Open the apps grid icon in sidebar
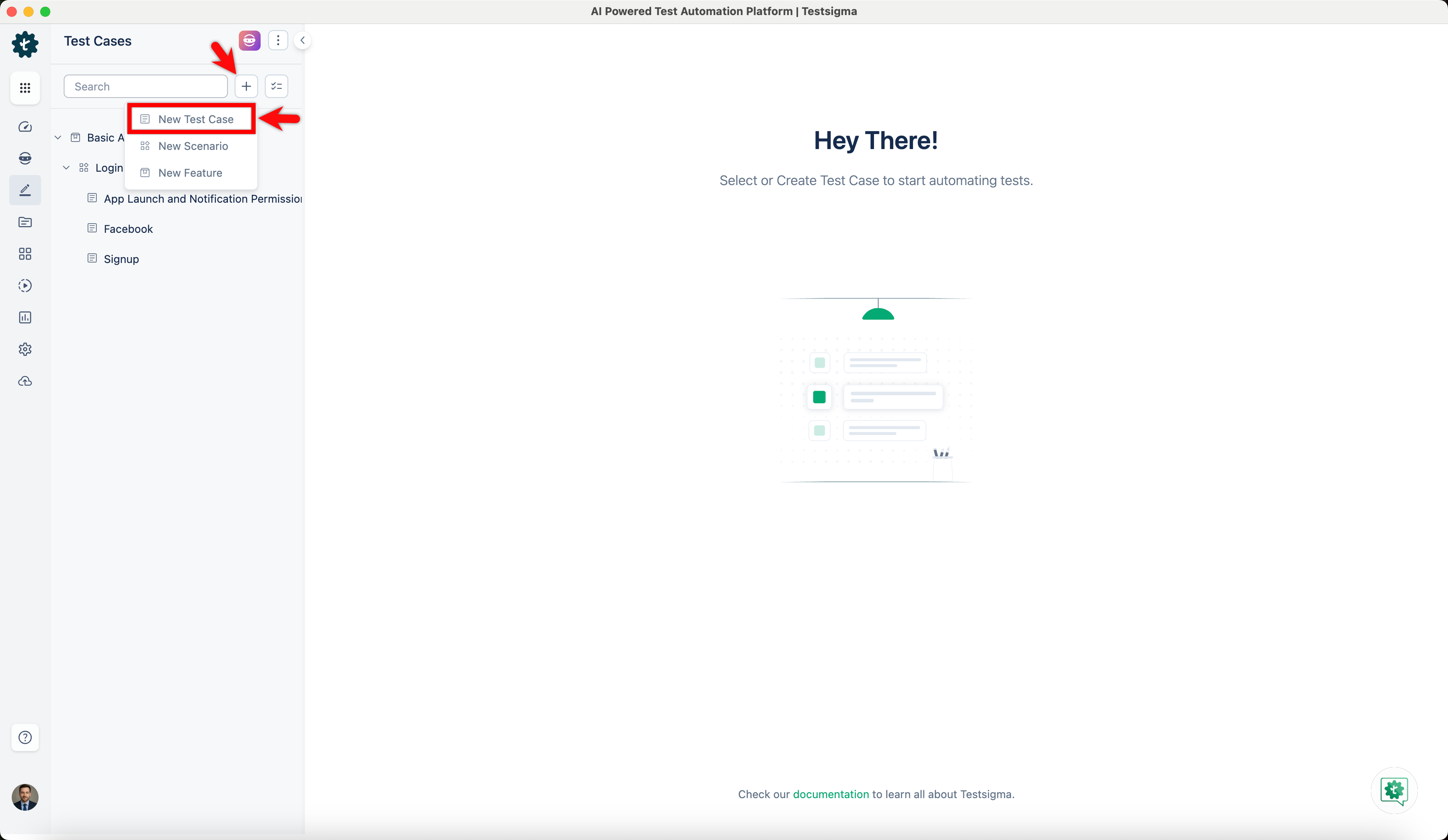The image size is (1448, 840). 25,88
